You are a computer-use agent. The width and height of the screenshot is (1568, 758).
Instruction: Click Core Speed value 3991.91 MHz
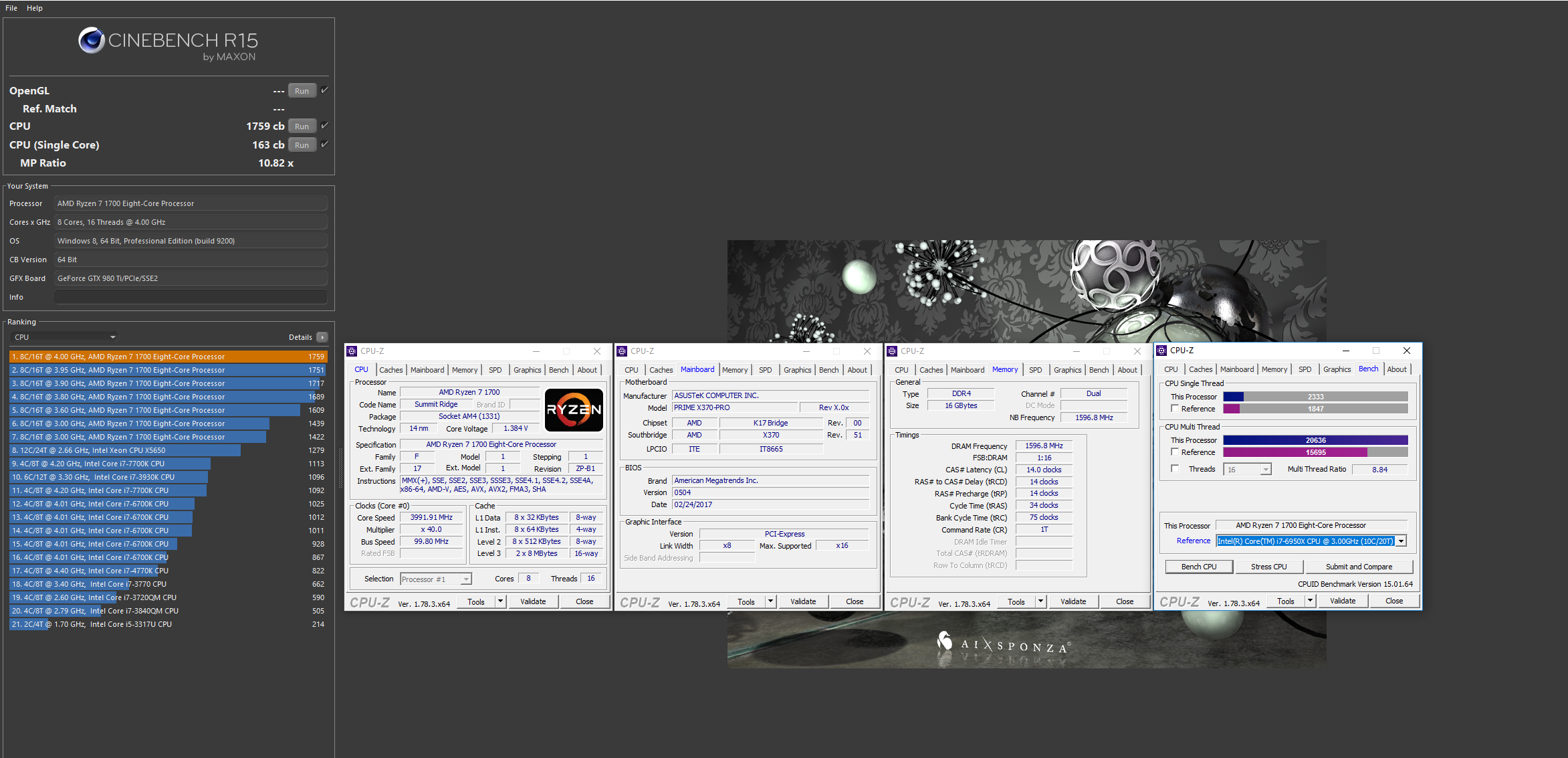[x=431, y=517]
